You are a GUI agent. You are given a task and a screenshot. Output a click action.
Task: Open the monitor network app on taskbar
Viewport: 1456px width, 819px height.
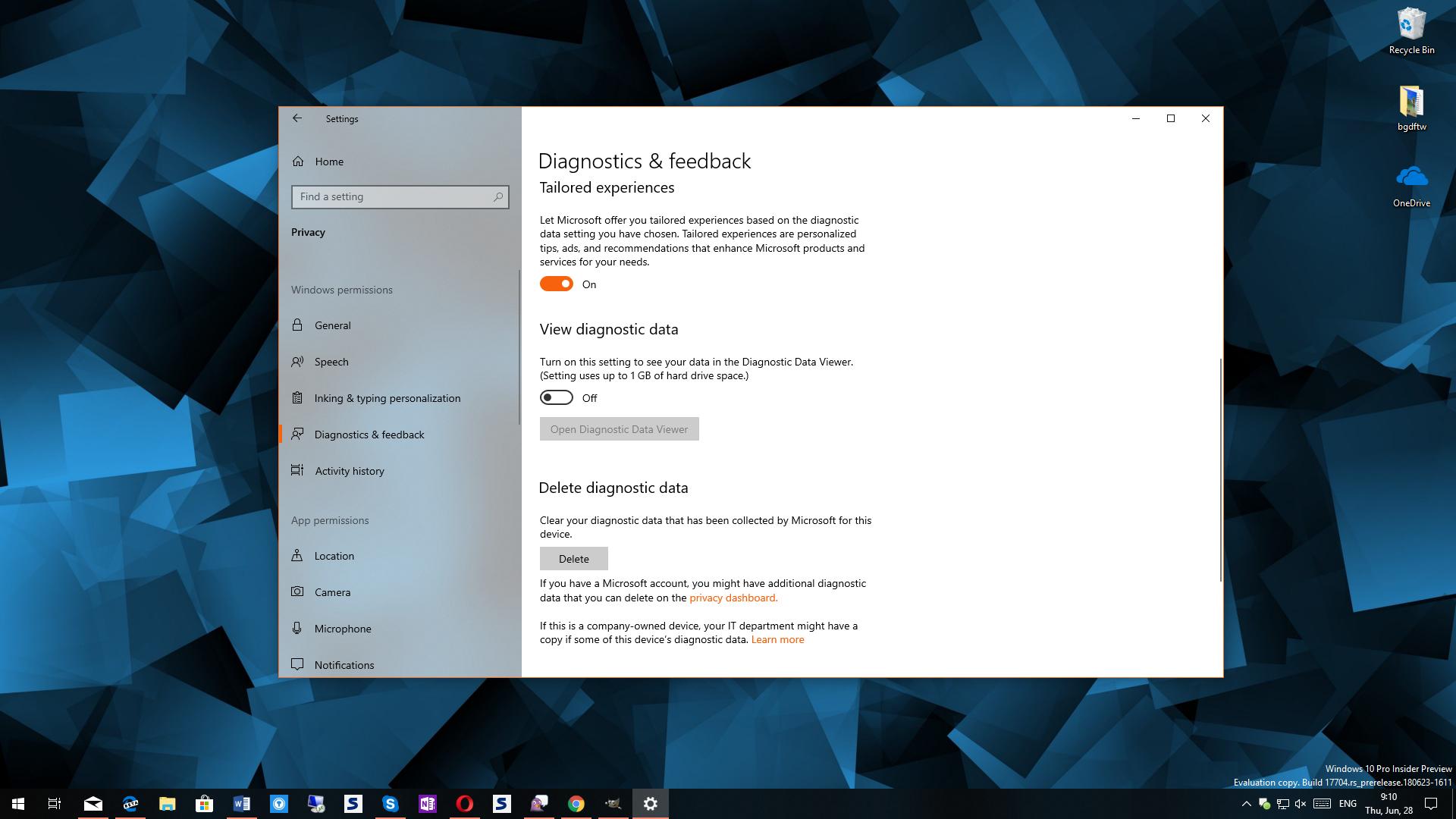tap(316, 804)
